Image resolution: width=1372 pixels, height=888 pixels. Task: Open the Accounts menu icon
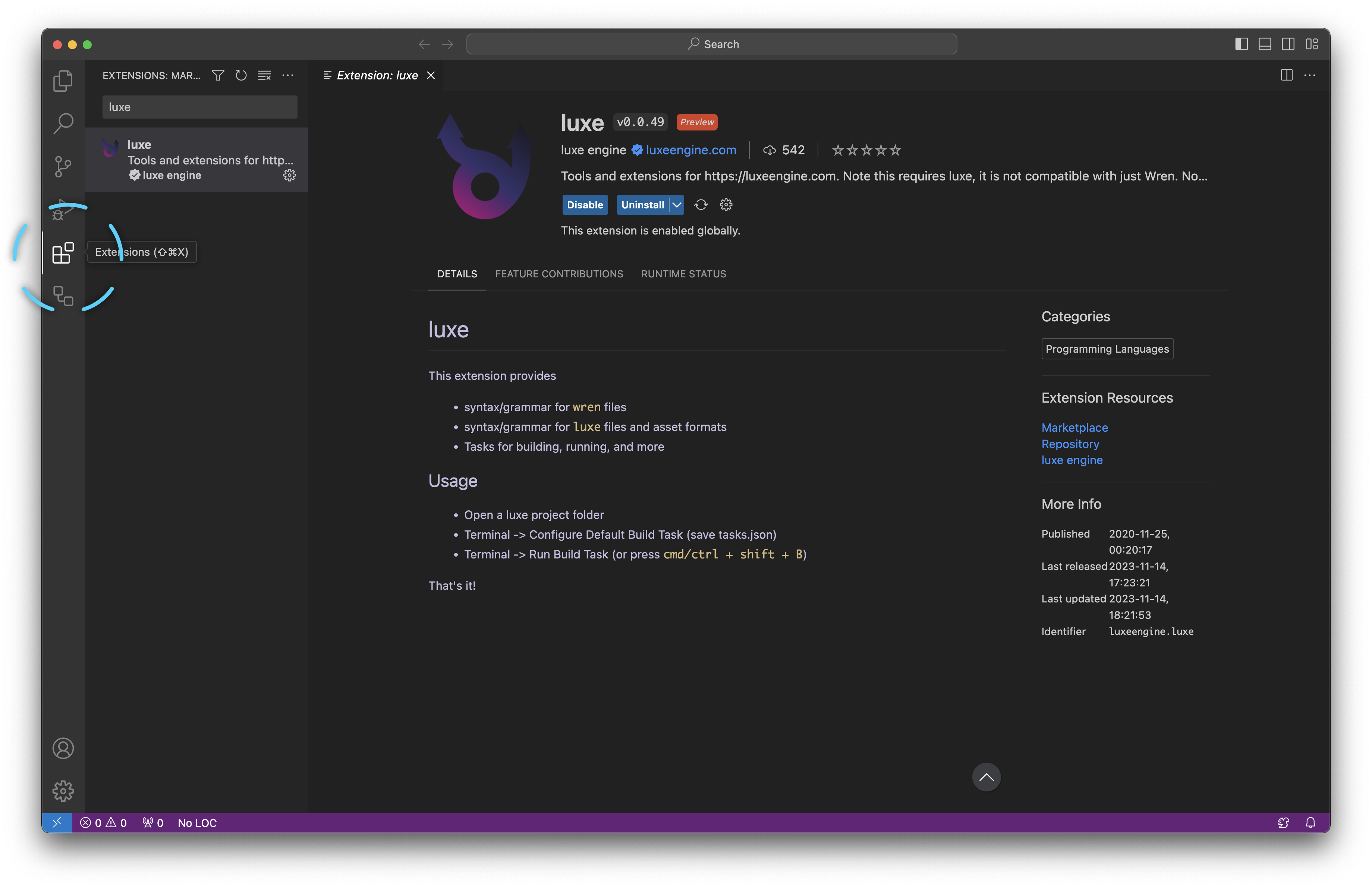pyautogui.click(x=63, y=748)
